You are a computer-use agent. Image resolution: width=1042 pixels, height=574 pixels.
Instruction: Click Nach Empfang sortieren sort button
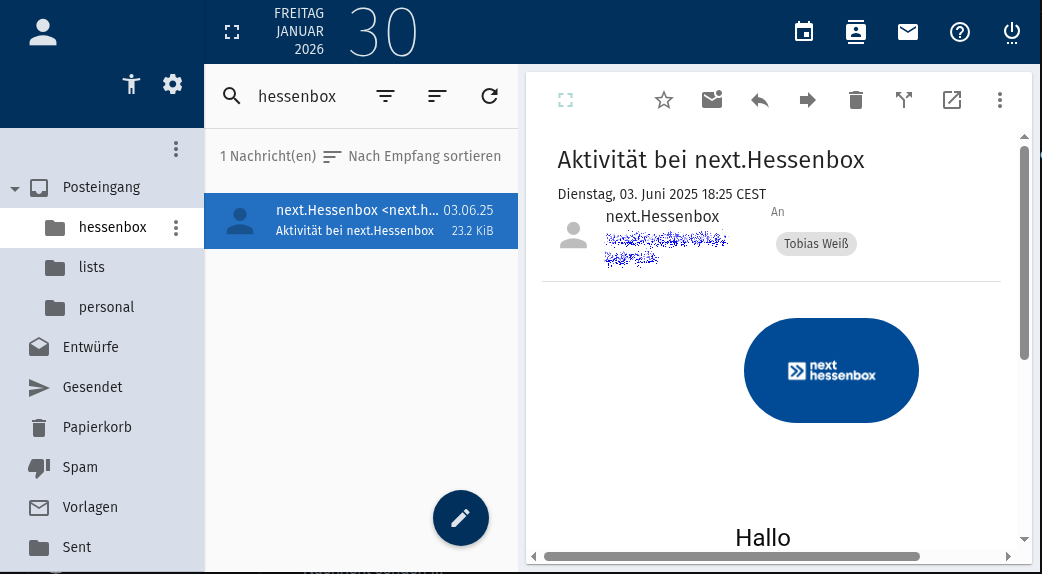(x=412, y=157)
